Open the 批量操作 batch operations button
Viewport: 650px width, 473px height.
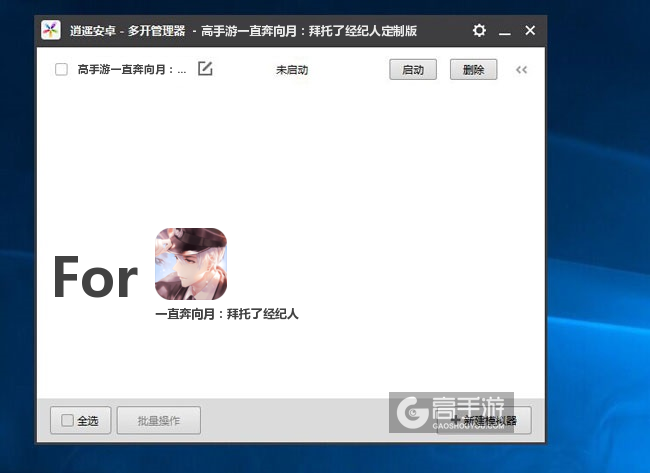pos(159,421)
